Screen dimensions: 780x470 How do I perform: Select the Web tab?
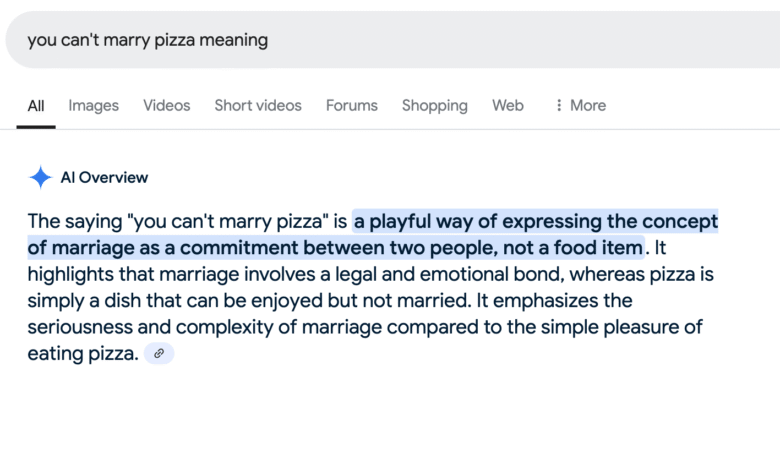pos(508,105)
